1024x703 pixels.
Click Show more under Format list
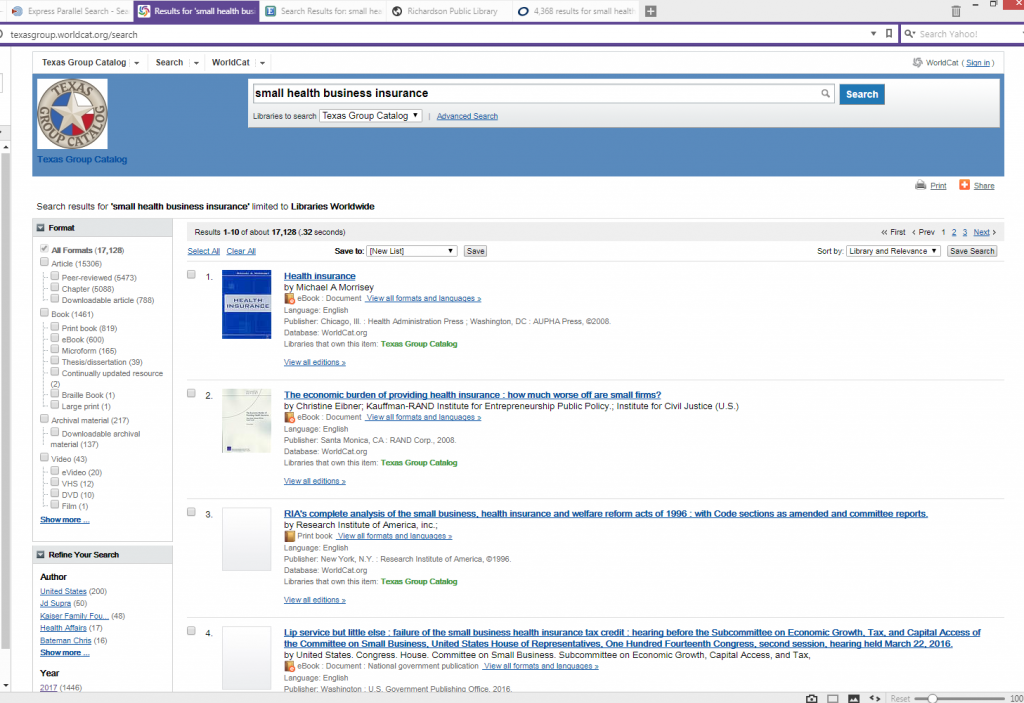[65, 520]
